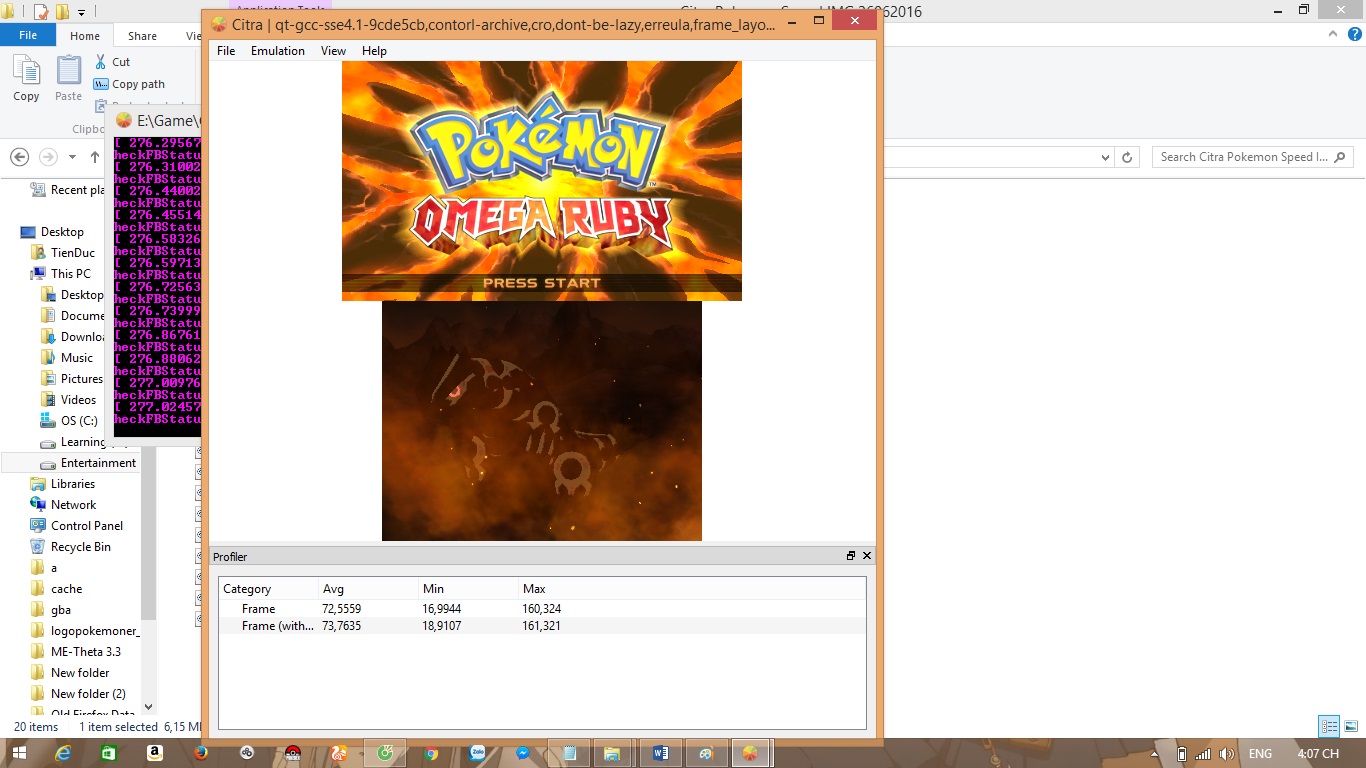The width and height of the screenshot is (1366, 768).
Task: Select the Max value 161,321
Action: 541,626
